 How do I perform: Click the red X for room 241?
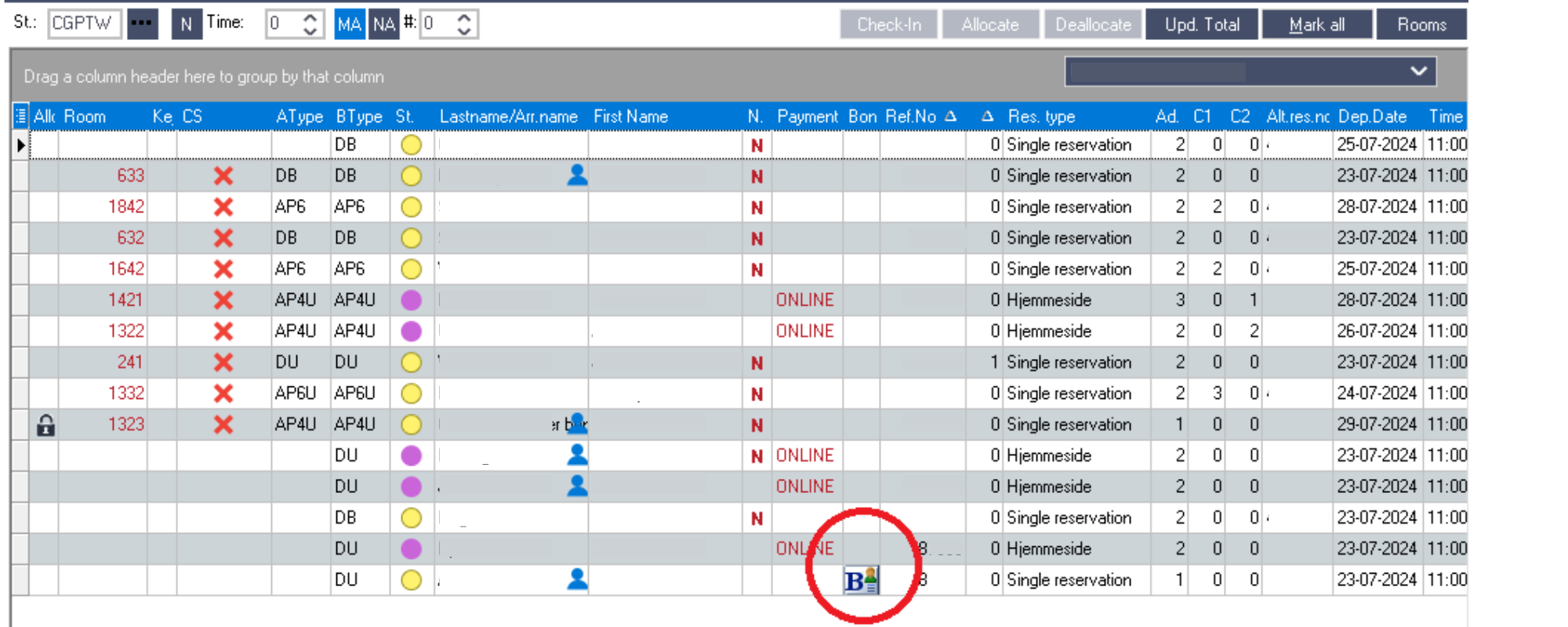[x=223, y=362]
